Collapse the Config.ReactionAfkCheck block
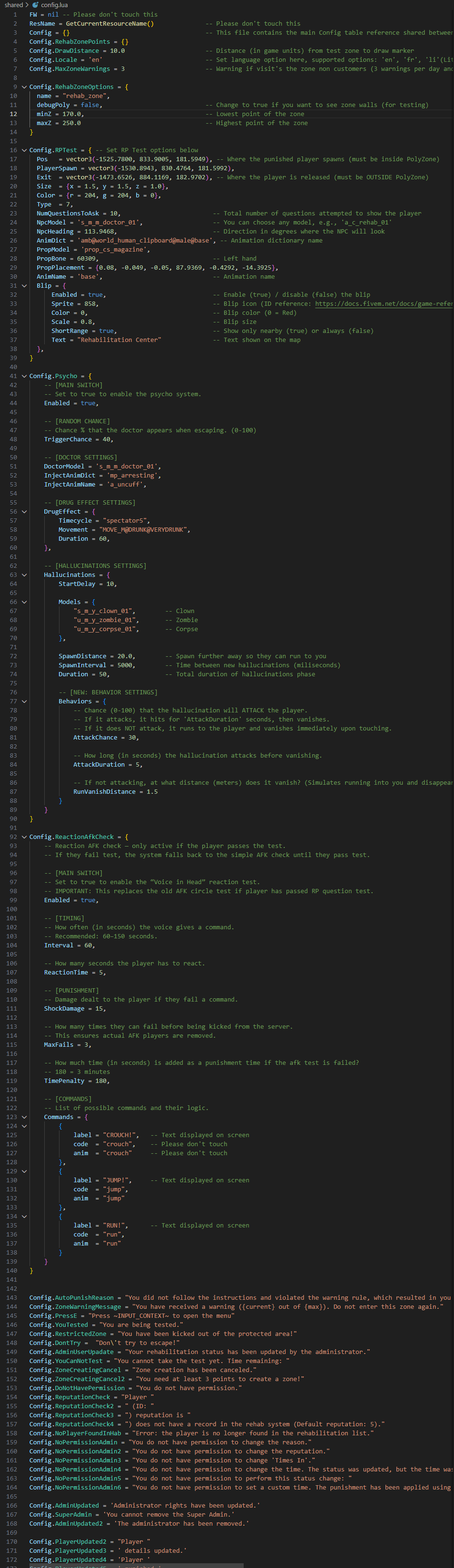Viewport: 454px width, 1568px height. (x=24, y=837)
